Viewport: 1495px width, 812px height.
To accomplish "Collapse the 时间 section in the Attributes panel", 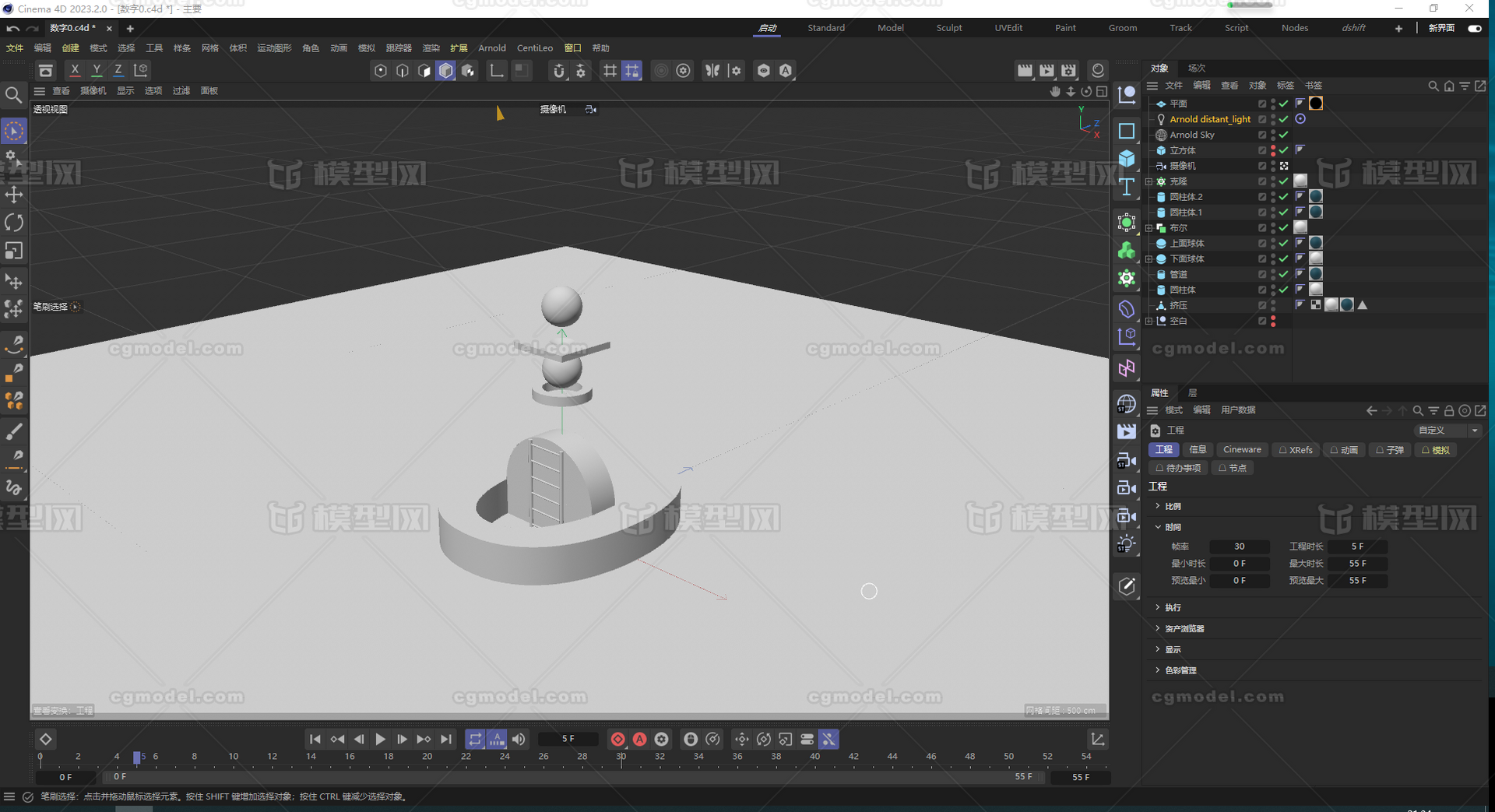I will click(x=1158, y=526).
